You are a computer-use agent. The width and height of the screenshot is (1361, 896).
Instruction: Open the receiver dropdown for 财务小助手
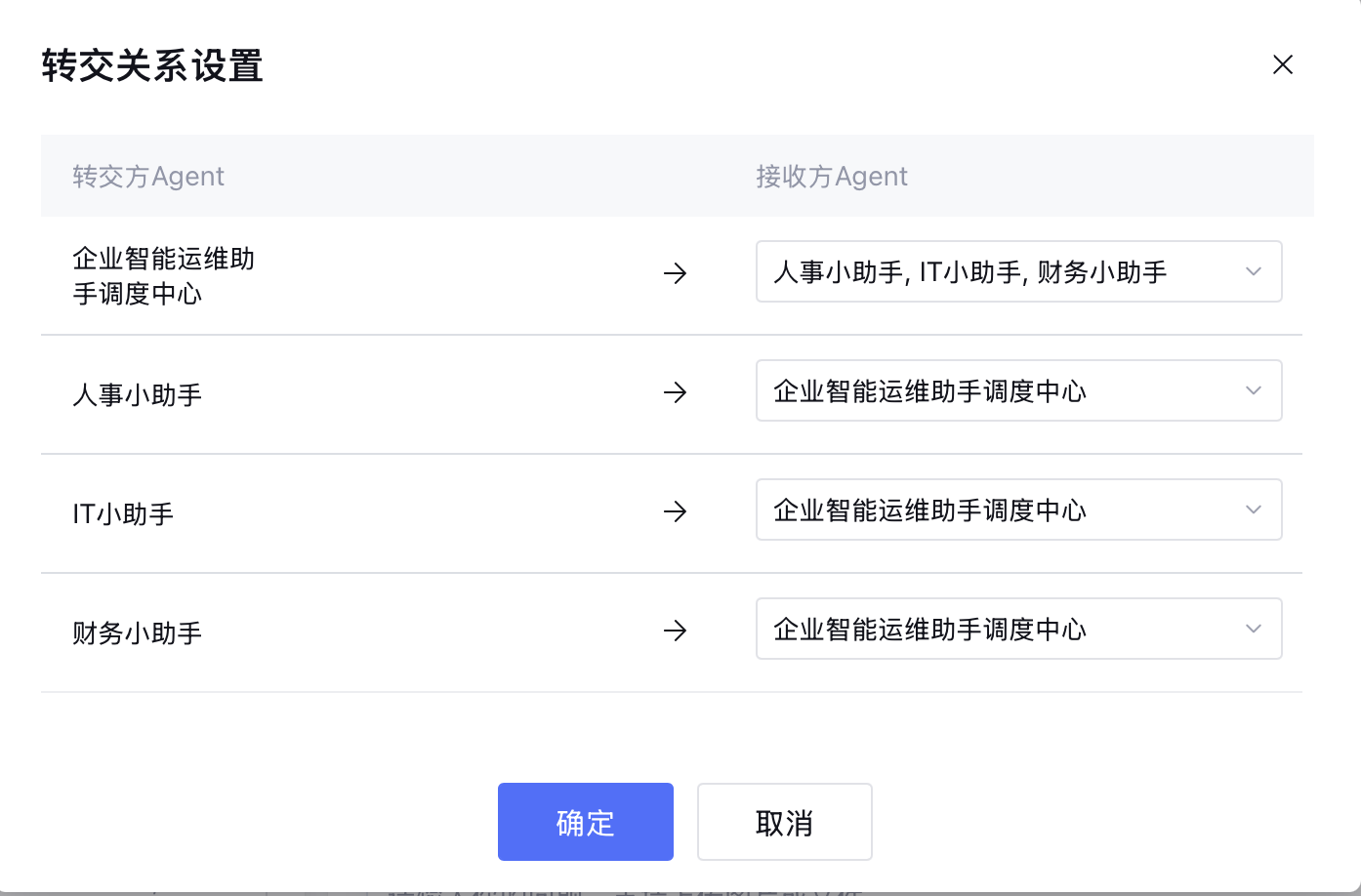(x=1019, y=629)
